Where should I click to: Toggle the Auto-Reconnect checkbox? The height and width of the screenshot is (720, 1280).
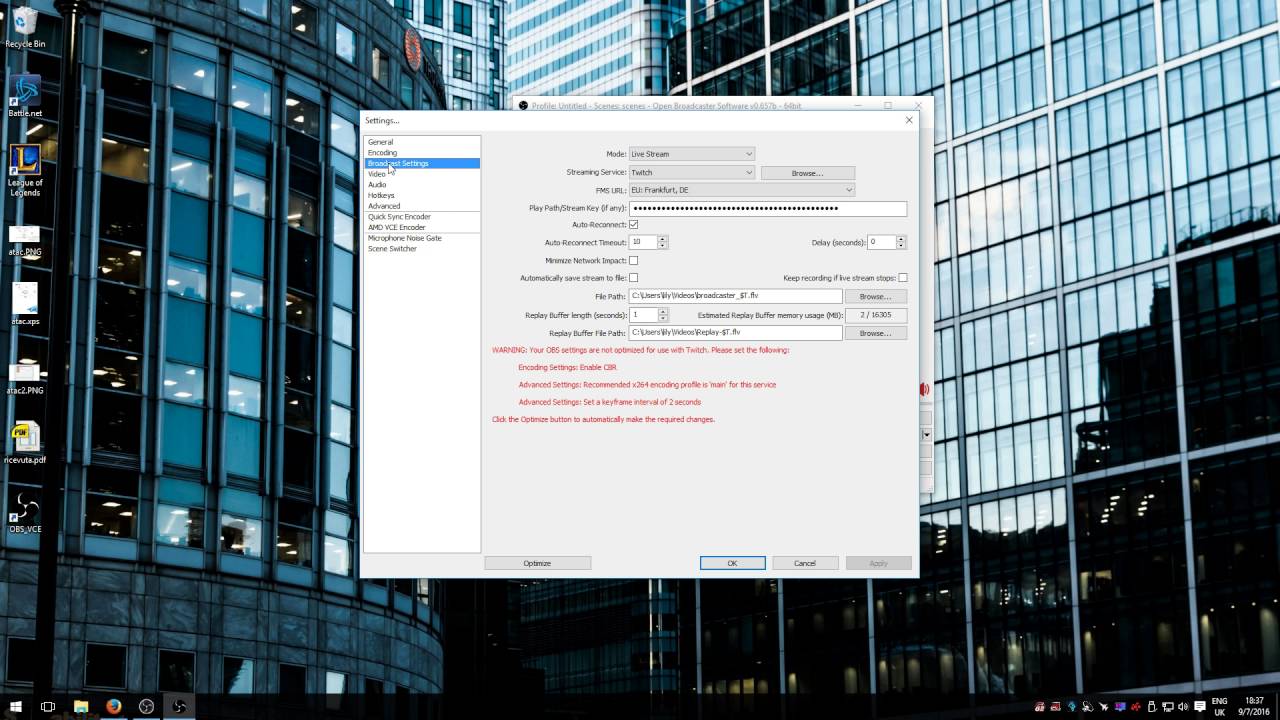pos(633,225)
